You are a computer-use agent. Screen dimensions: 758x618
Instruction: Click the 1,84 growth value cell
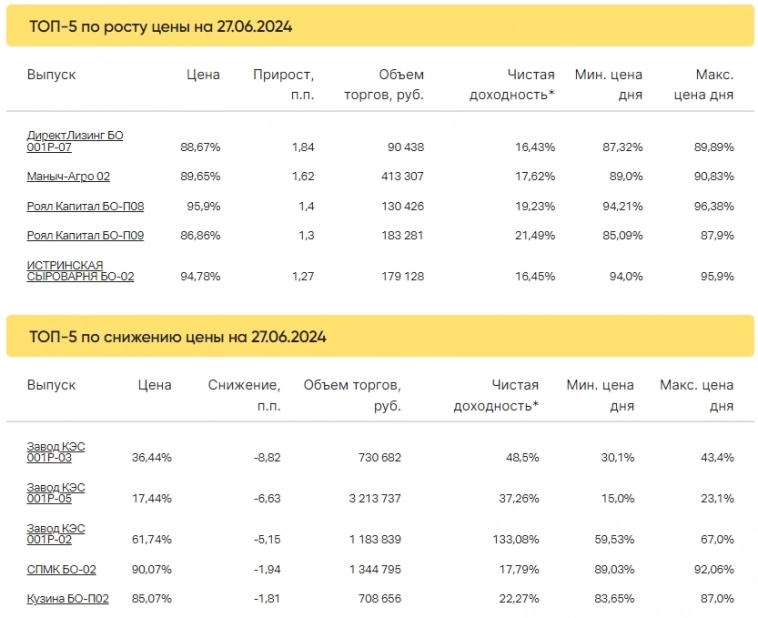tap(303, 147)
